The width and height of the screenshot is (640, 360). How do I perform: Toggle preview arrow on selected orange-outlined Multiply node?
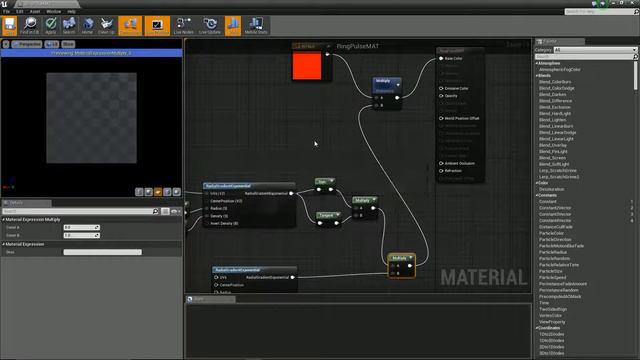pos(411,258)
